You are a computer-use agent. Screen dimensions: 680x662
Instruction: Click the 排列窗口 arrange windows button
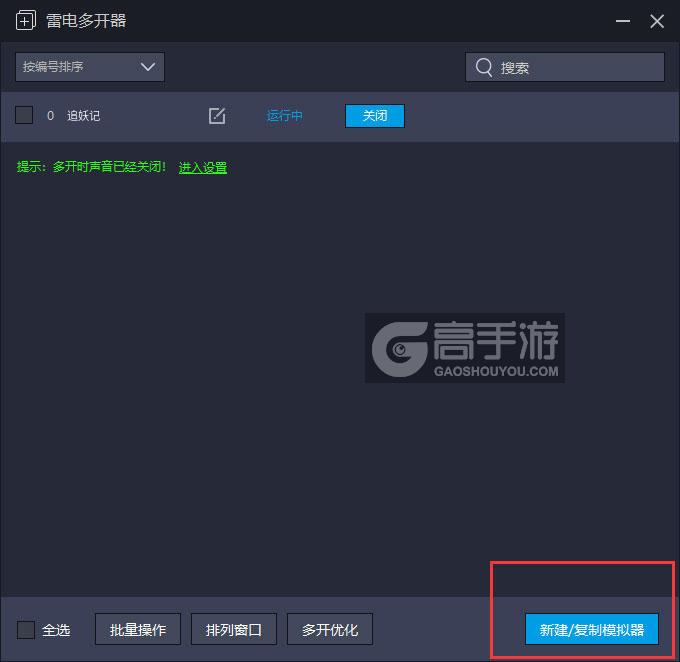[234, 629]
